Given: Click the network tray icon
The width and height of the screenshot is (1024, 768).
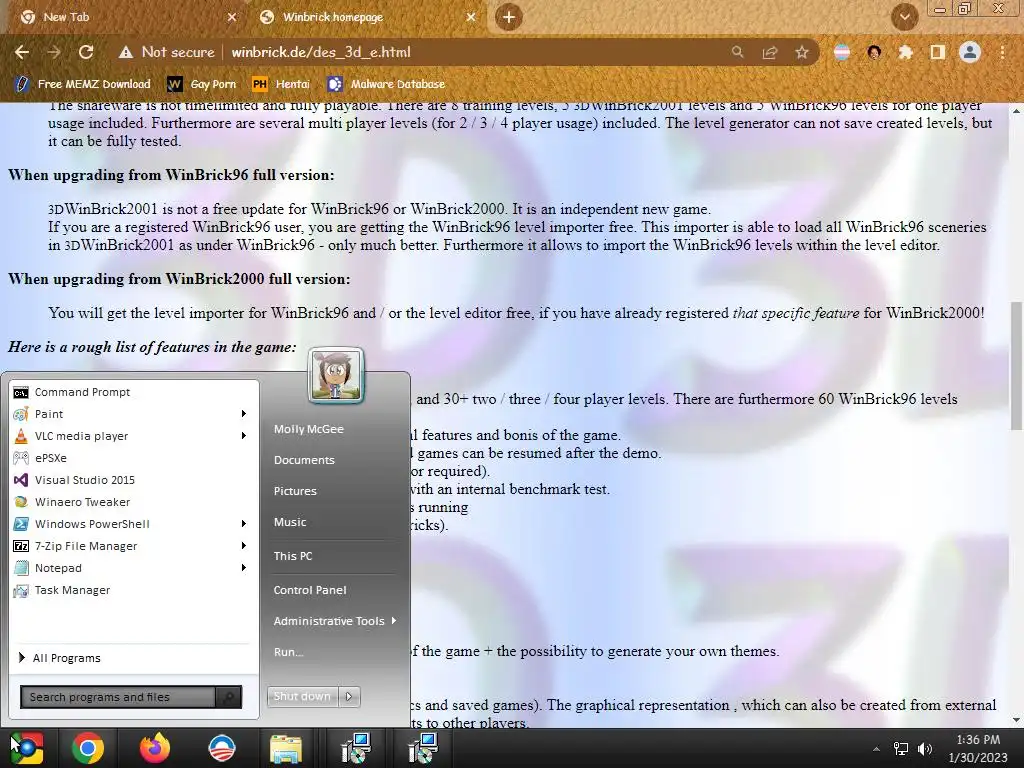Looking at the screenshot, I should (901, 749).
